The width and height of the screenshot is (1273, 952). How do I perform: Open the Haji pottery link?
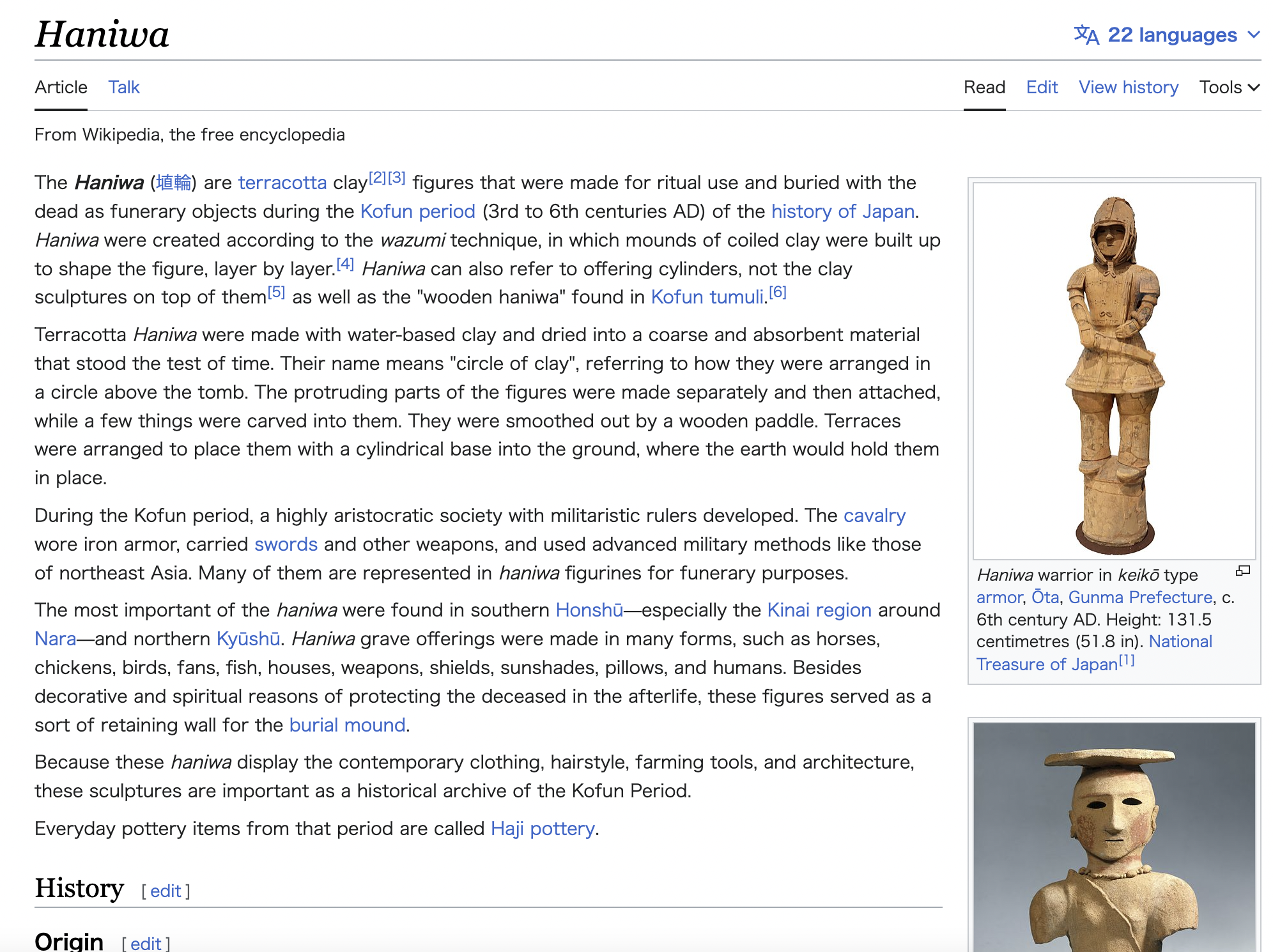tap(543, 829)
